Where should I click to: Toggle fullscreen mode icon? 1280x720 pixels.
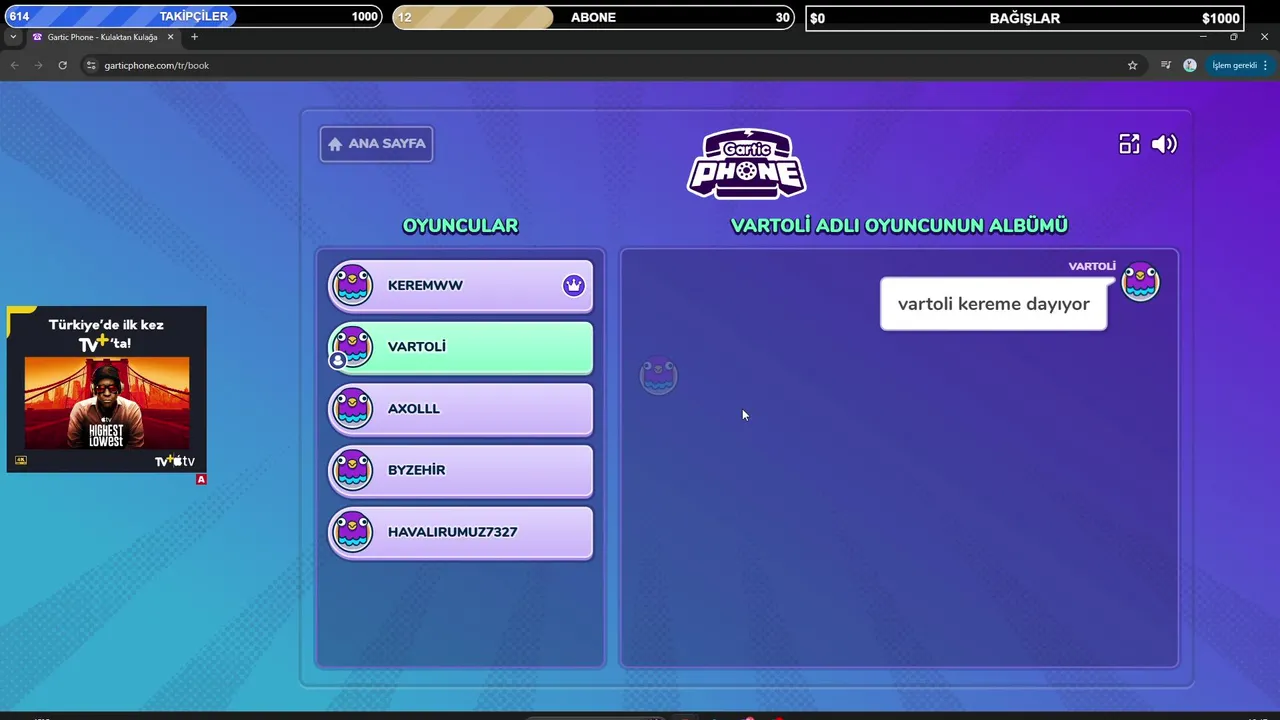(1129, 144)
